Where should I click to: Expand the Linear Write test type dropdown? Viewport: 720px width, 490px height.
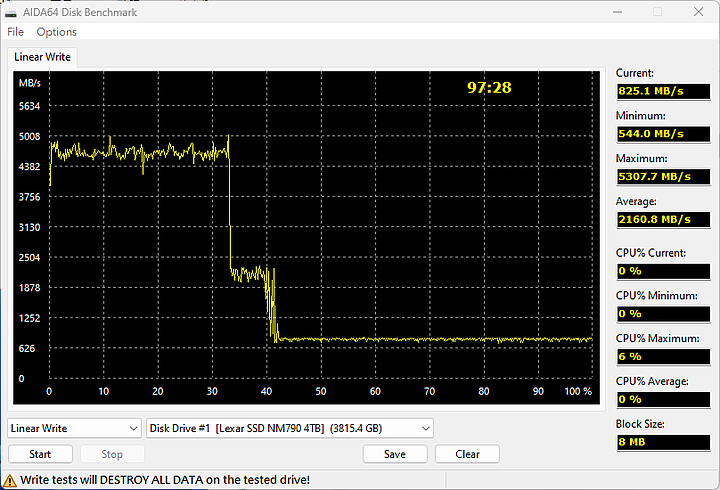pos(74,428)
